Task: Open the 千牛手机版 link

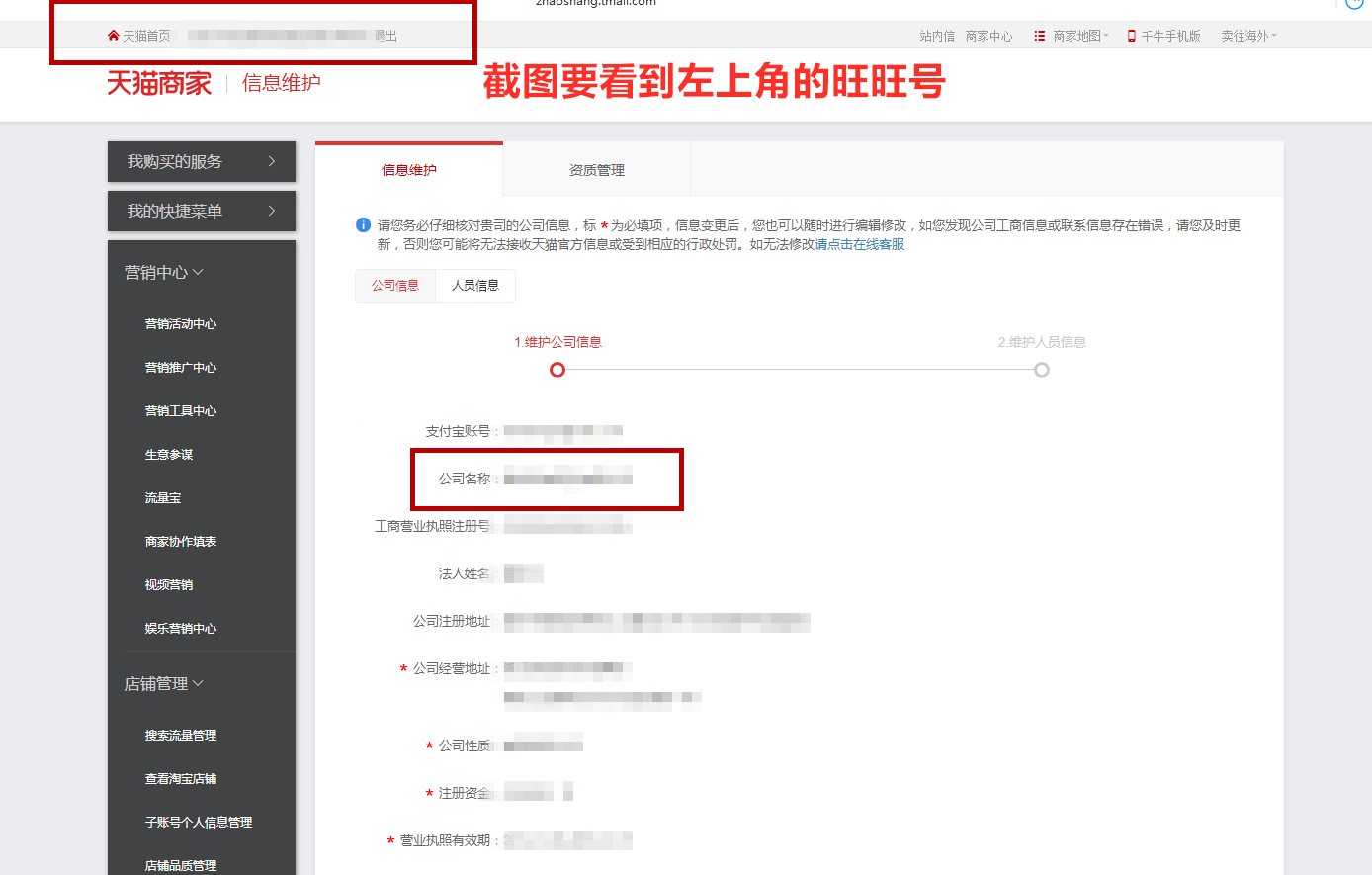Action: [x=1170, y=36]
